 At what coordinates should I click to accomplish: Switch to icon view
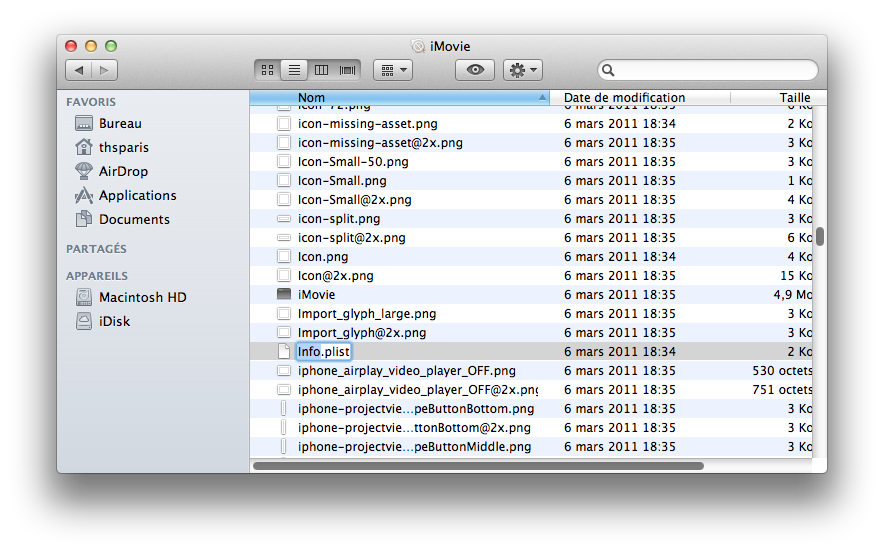pyautogui.click(x=268, y=70)
